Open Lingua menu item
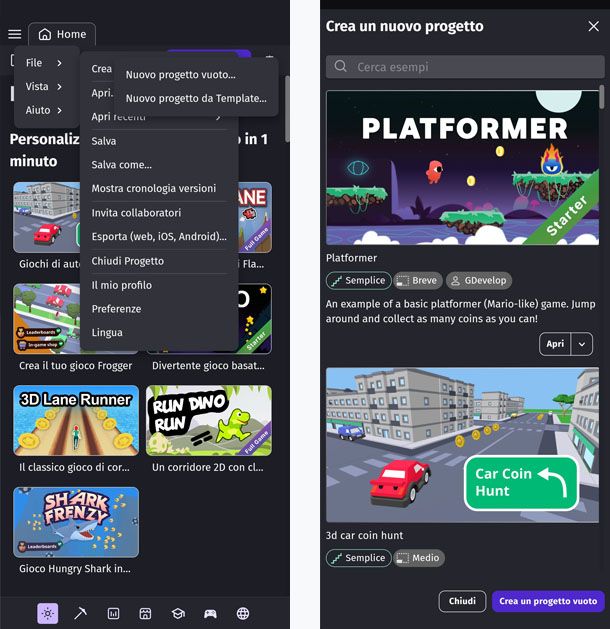This screenshot has height=629, width=610. click(159, 333)
